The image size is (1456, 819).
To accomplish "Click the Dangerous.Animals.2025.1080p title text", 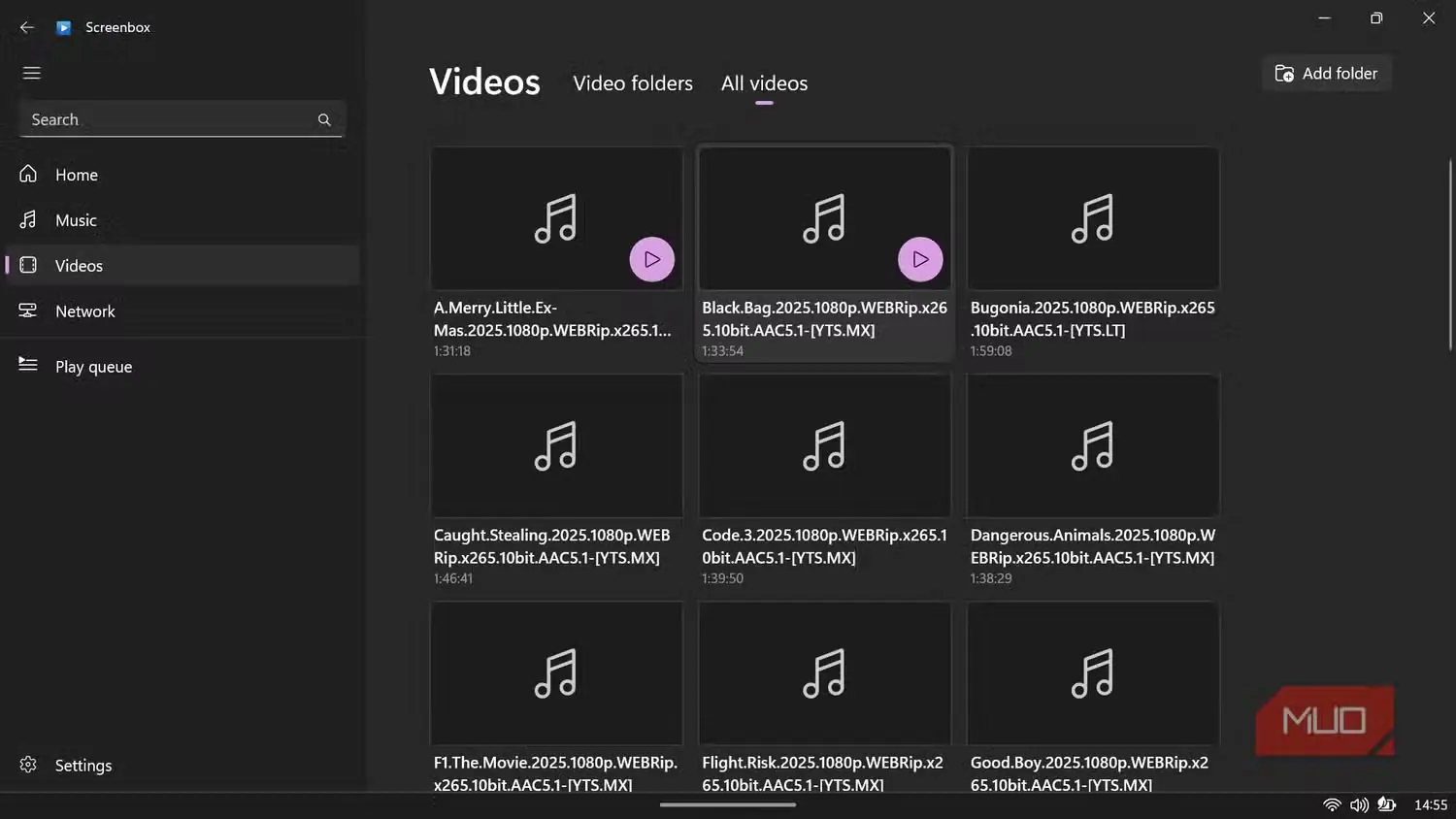I will click(x=1092, y=546).
